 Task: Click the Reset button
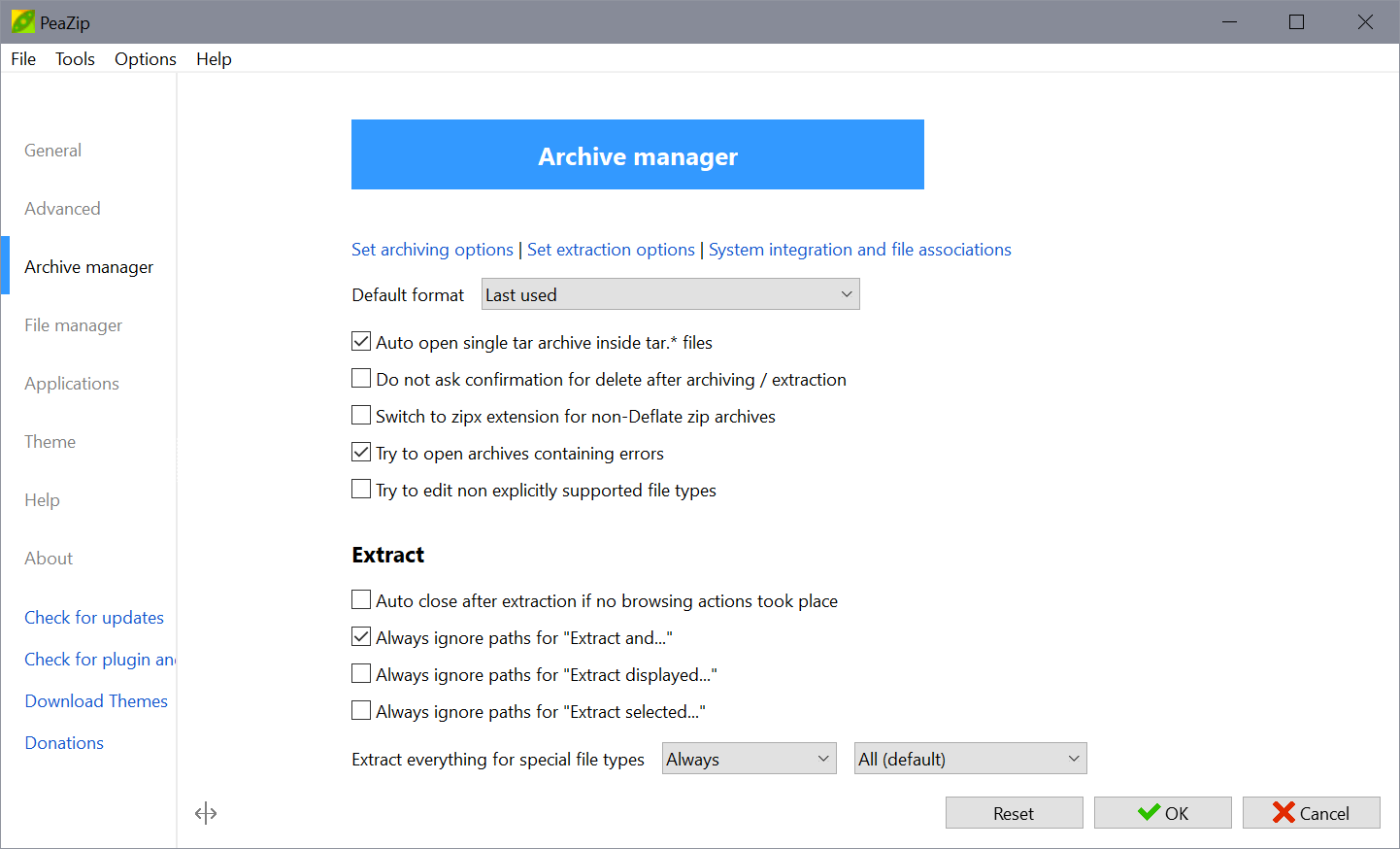pos(1014,813)
